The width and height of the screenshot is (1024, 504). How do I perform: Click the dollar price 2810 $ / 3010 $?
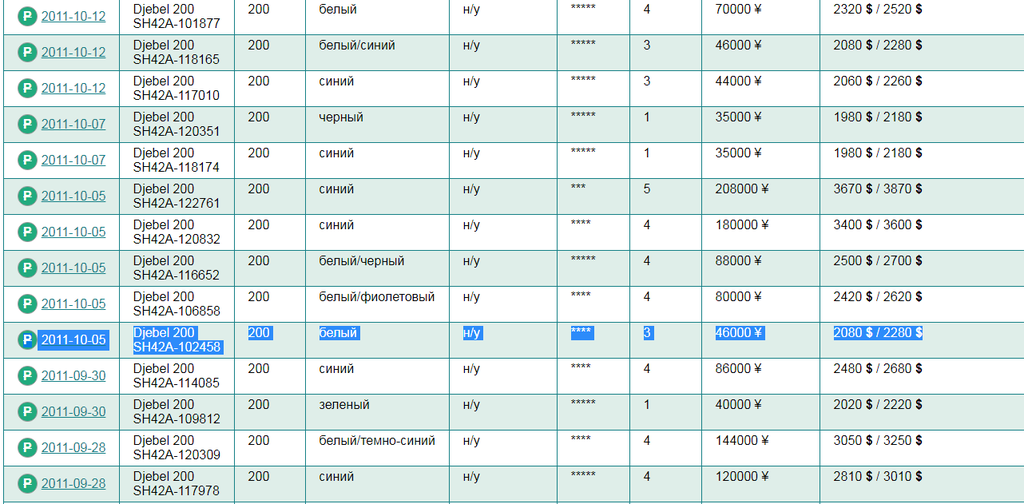(x=878, y=477)
